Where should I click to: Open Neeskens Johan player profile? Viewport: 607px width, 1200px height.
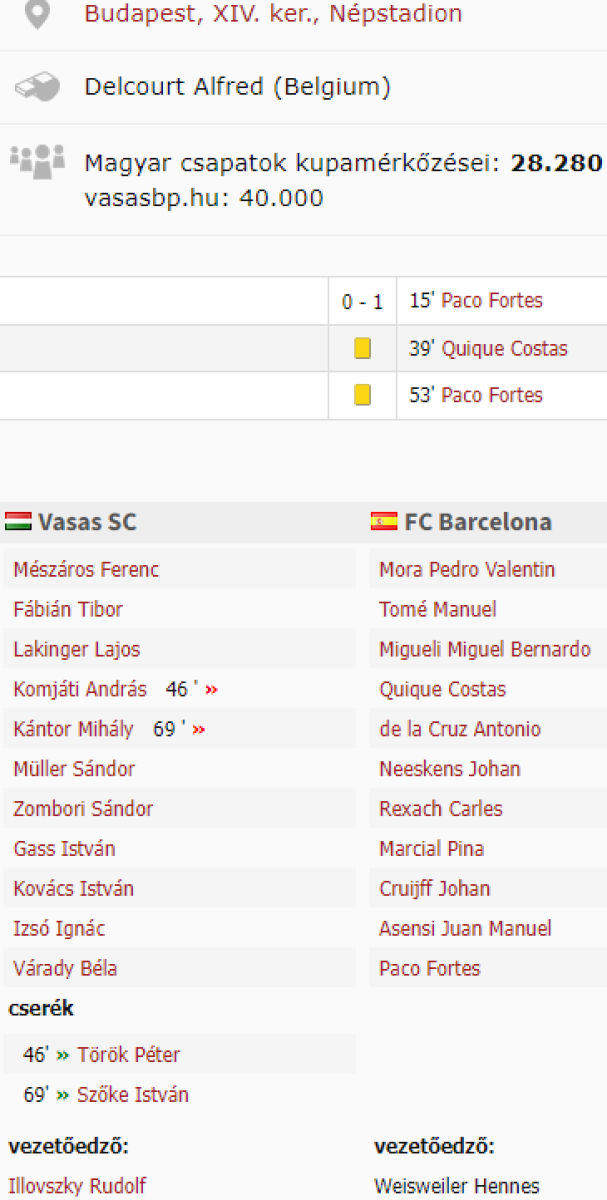tap(449, 769)
